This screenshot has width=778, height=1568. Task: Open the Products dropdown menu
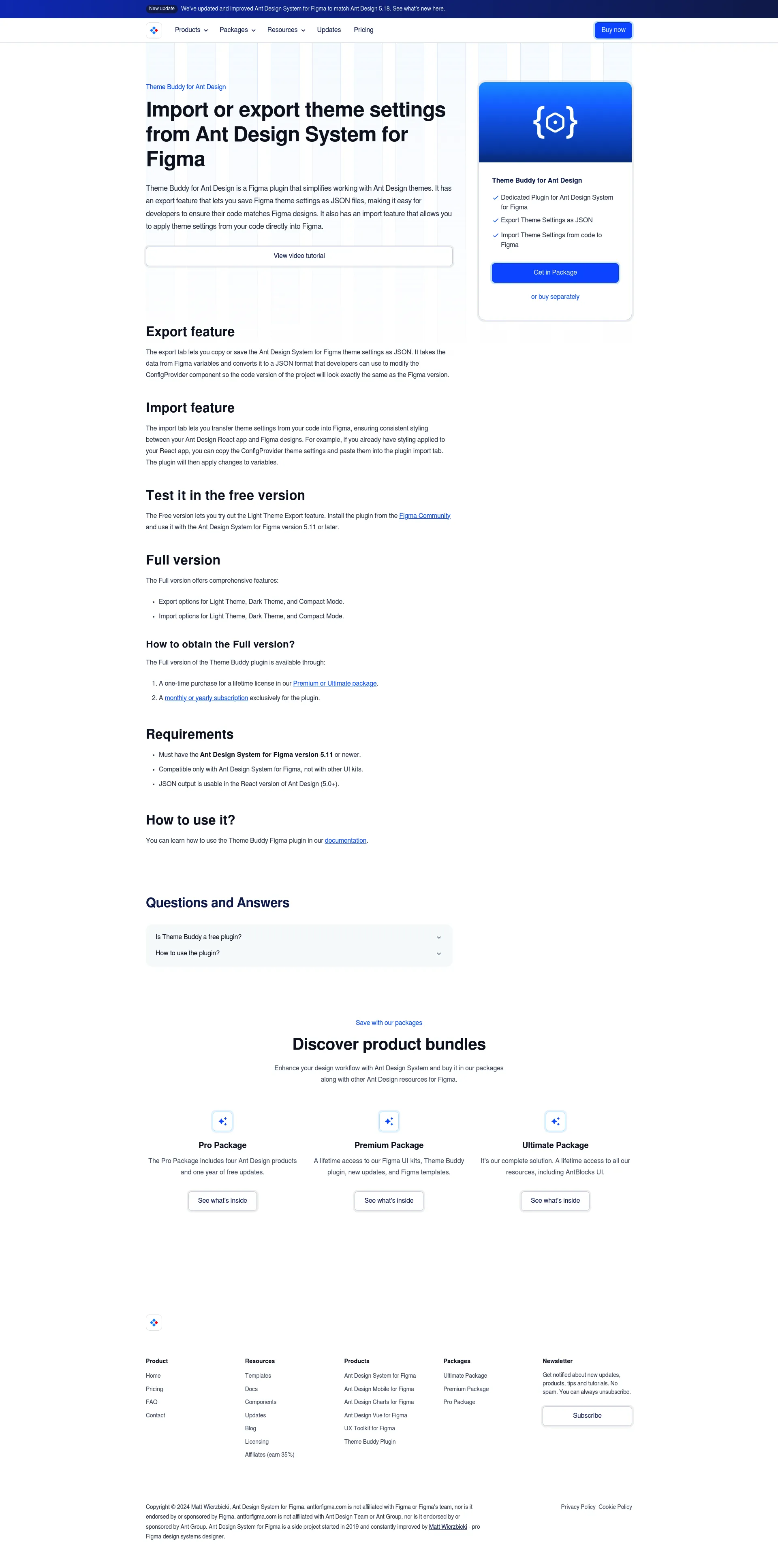pos(190,29)
